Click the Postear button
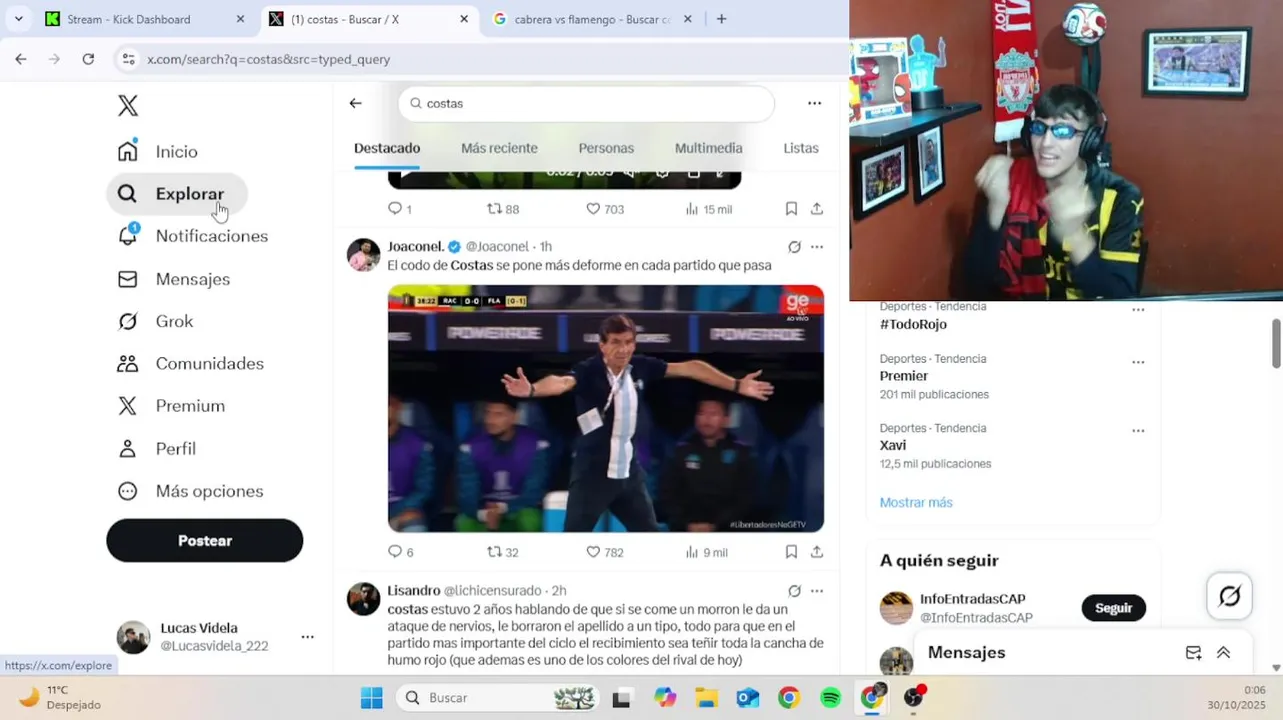 [x=205, y=540]
